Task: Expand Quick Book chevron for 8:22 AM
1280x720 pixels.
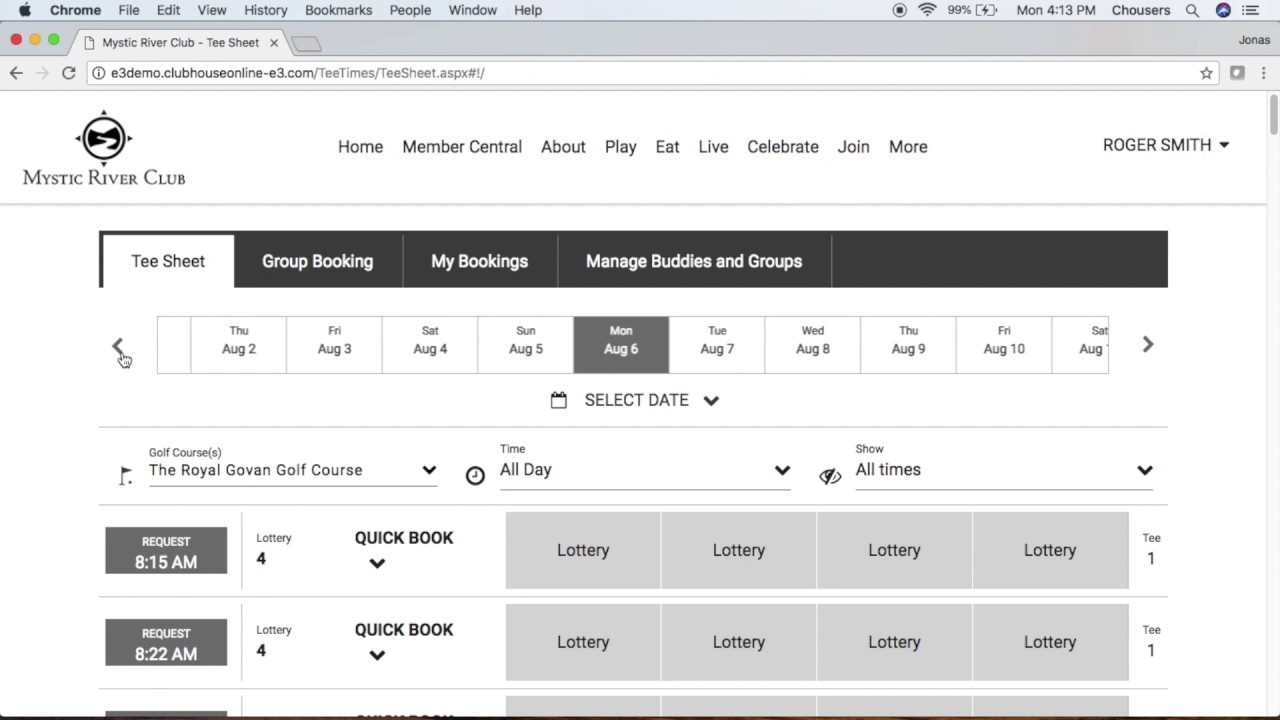Action: 377,655
